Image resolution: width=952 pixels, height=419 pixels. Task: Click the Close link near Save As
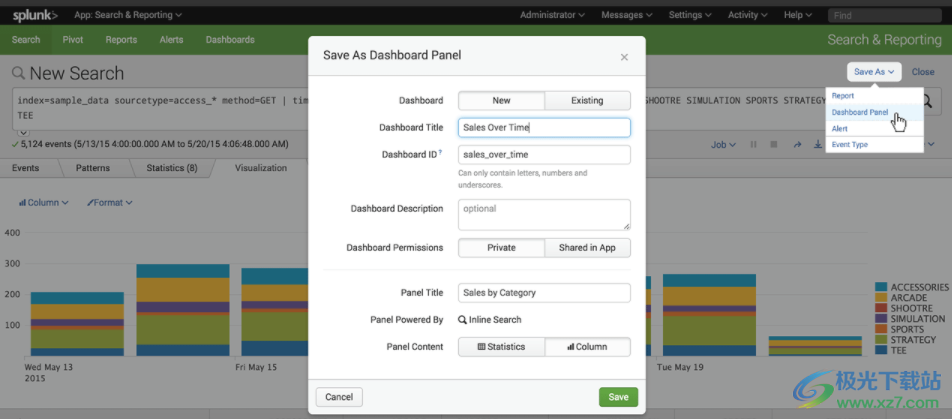point(923,72)
